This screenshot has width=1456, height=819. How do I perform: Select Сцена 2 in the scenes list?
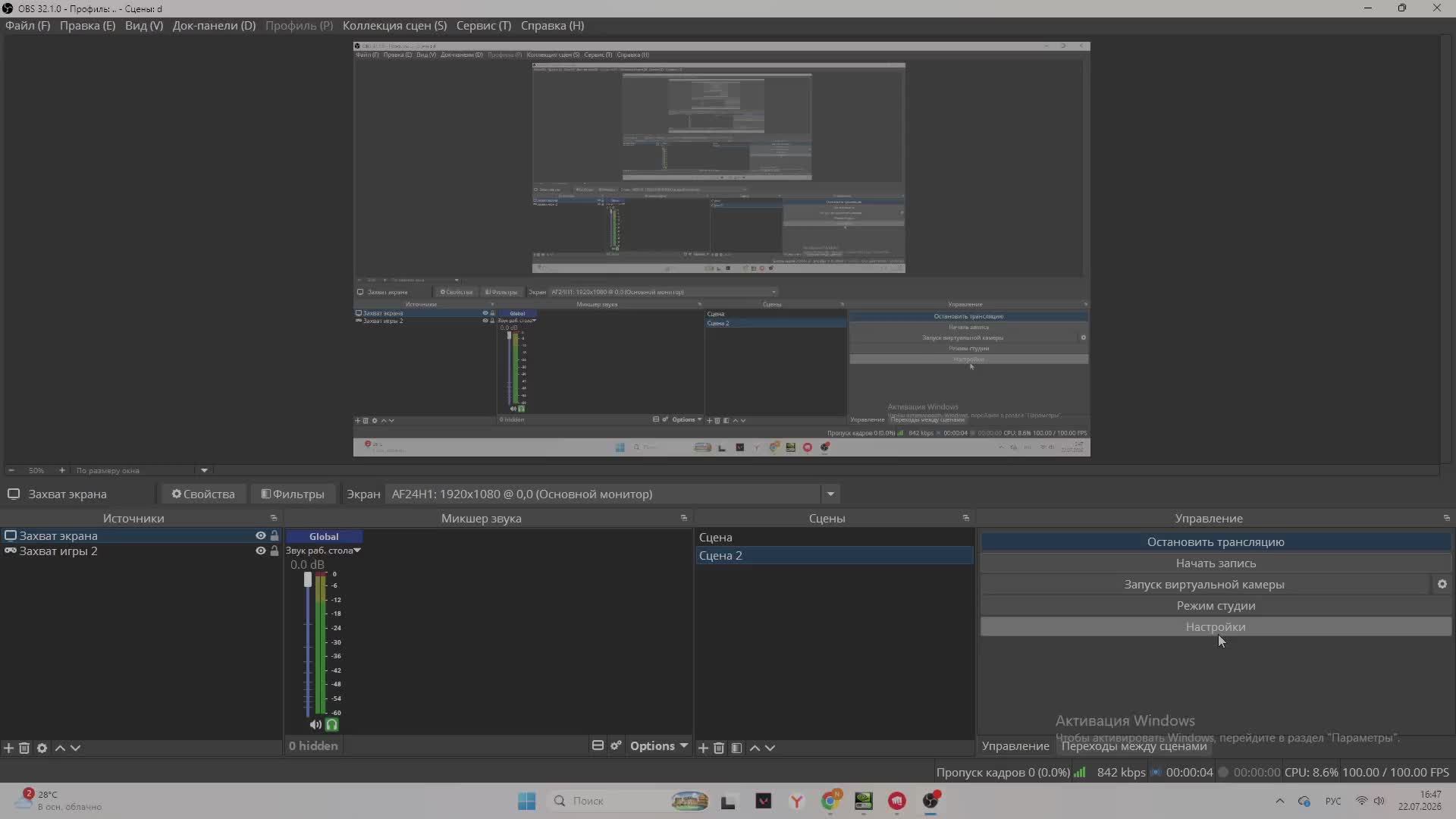click(x=834, y=555)
